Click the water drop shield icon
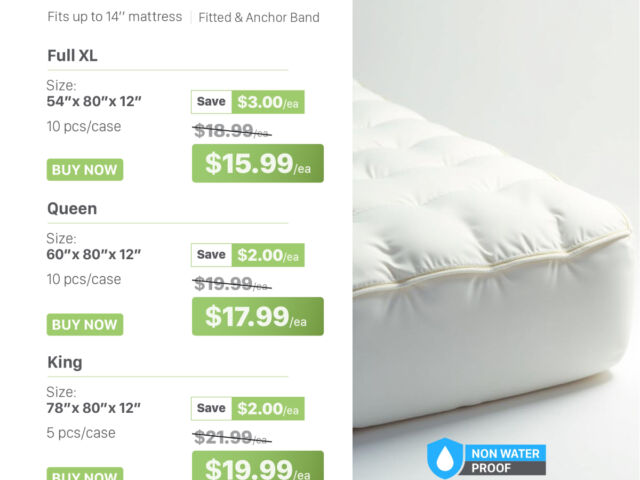 (x=445, y=458)
